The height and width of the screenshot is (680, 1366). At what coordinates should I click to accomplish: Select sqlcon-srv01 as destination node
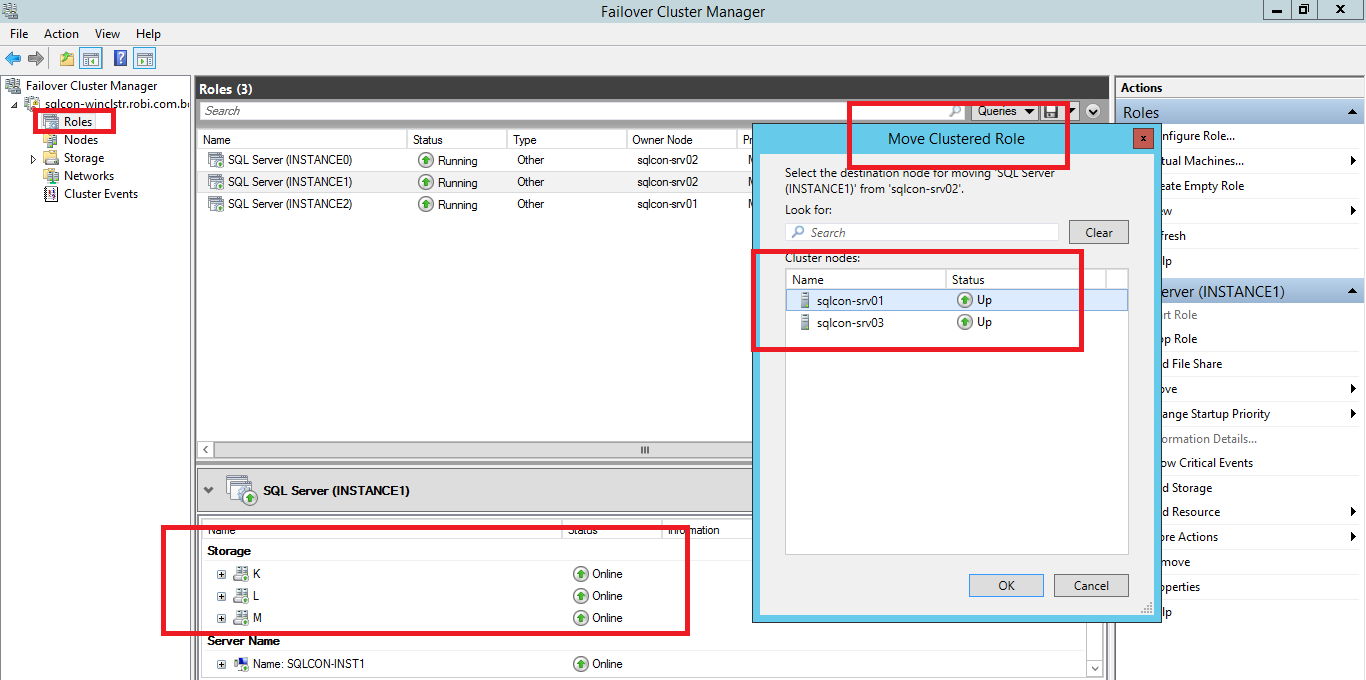(x=957, y=300)
